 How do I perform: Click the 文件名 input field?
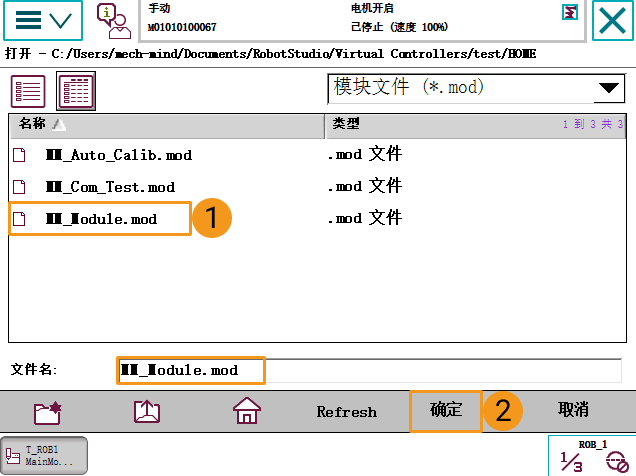tap(369, 370)
